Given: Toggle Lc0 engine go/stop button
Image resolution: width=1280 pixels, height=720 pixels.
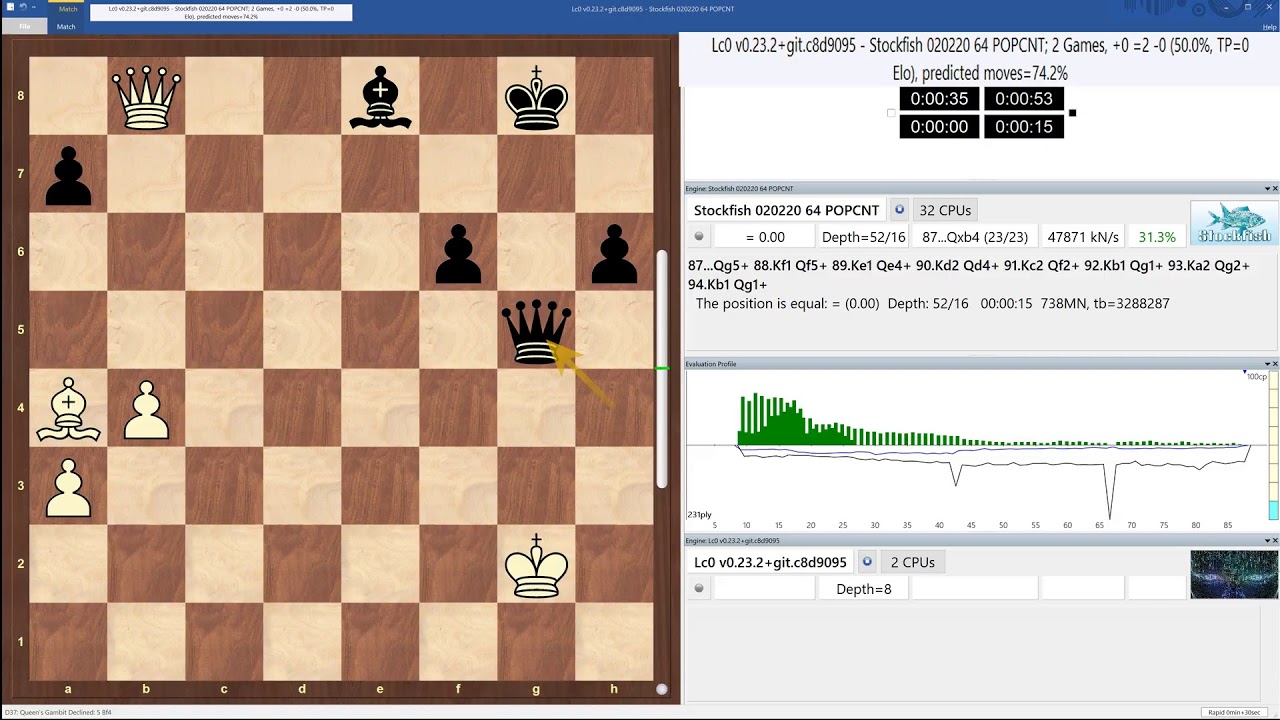Looking at the screenshot, I should (867, 562).
